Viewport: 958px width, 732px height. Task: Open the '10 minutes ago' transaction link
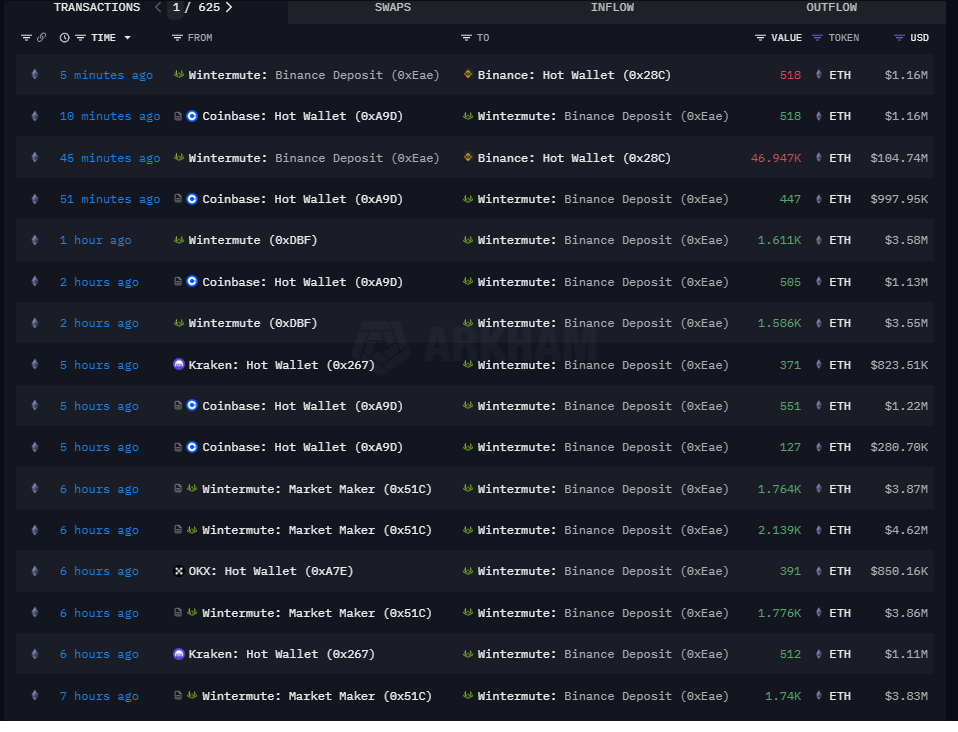[110, 116]
